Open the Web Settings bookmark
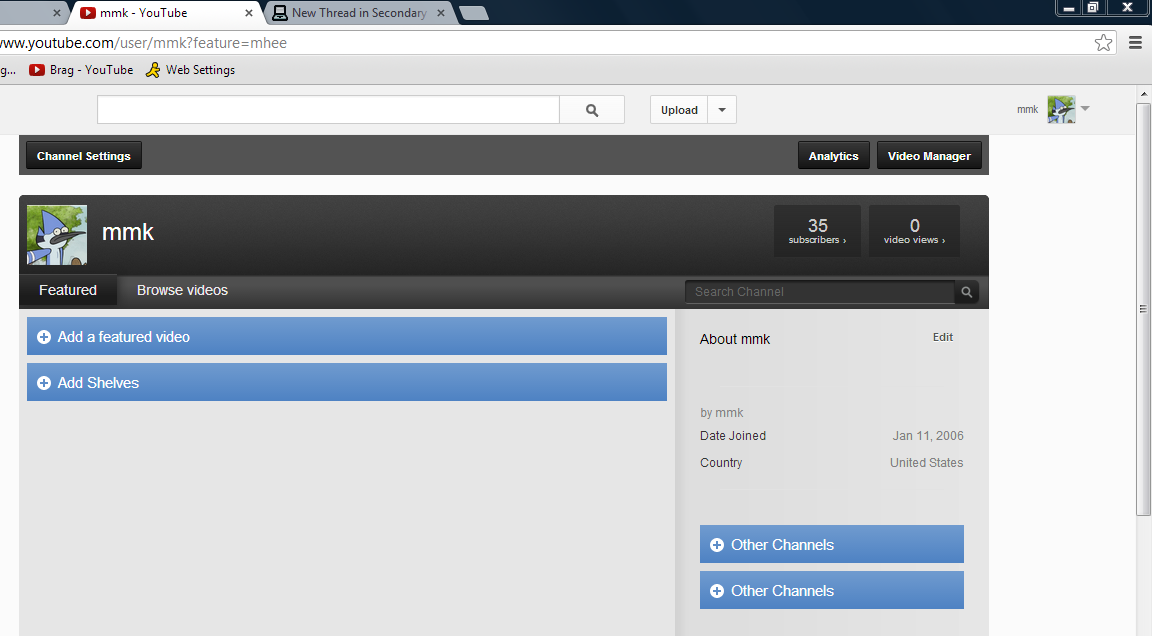The height and width of the screenshot is (636, 1152). [190, 70]
